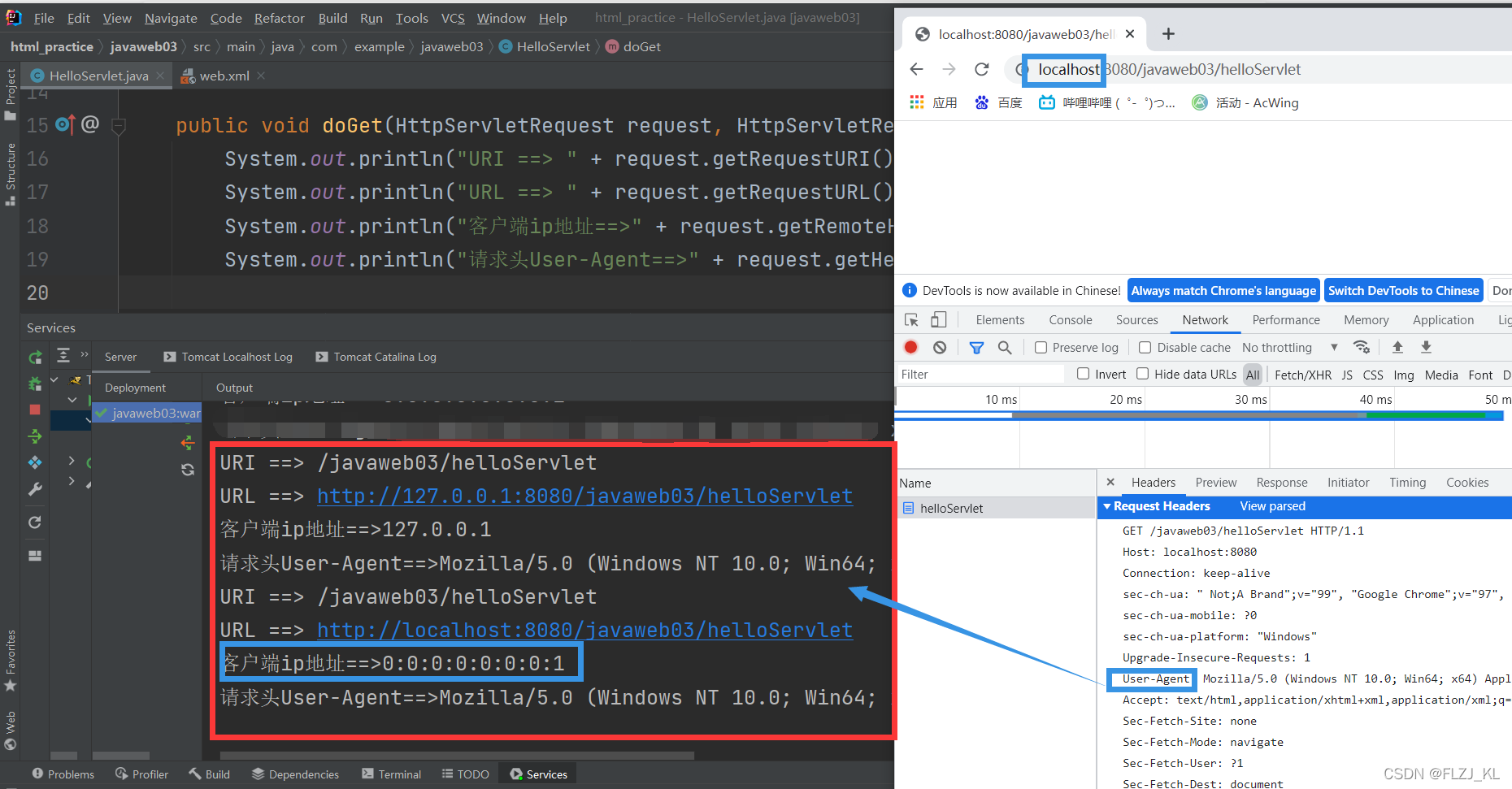Viewport: 1512px width, 789px height.
Task: Click Chrome's back arrow
Action: click(917, 69)
